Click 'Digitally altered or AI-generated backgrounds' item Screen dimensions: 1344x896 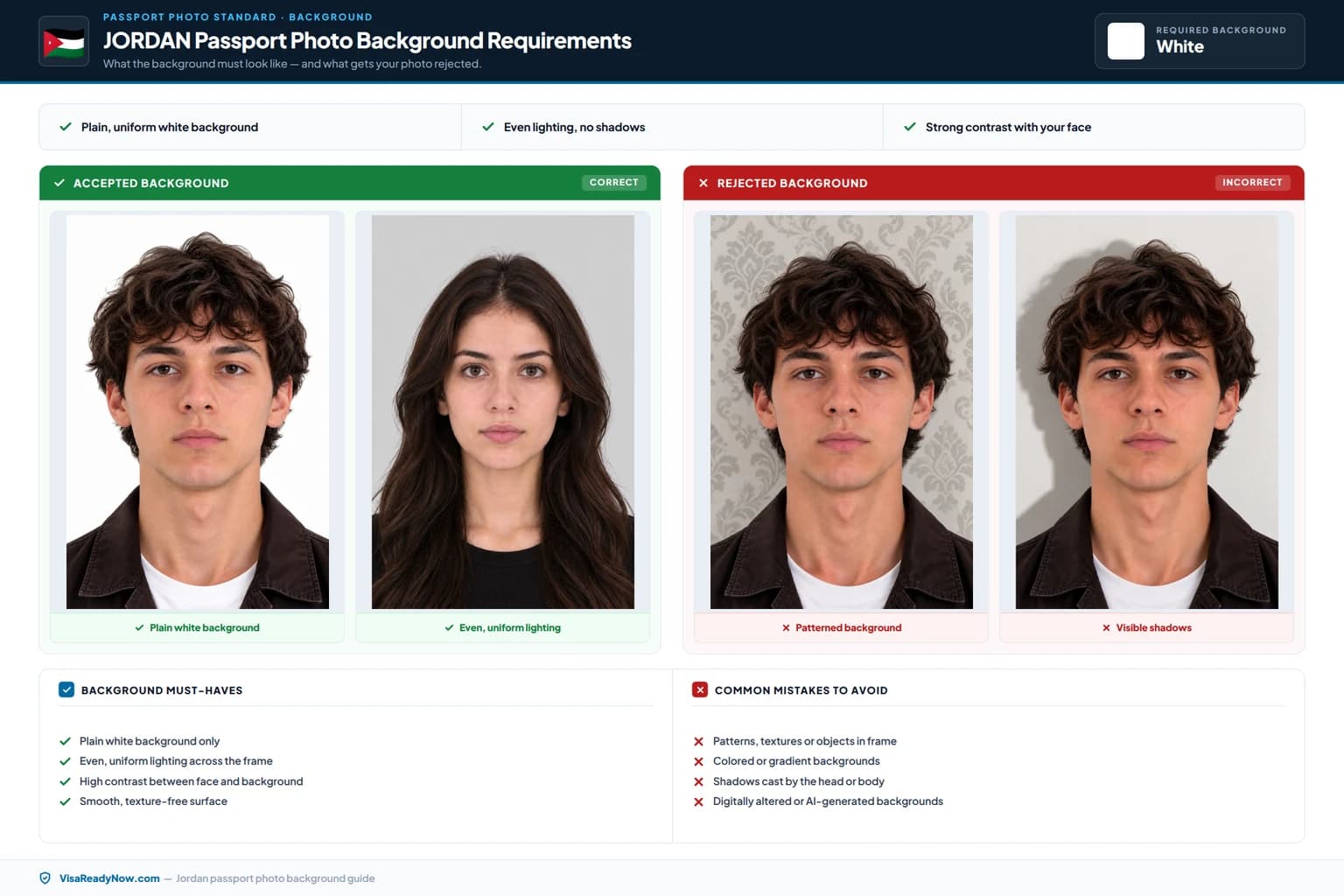coord(828,801)
